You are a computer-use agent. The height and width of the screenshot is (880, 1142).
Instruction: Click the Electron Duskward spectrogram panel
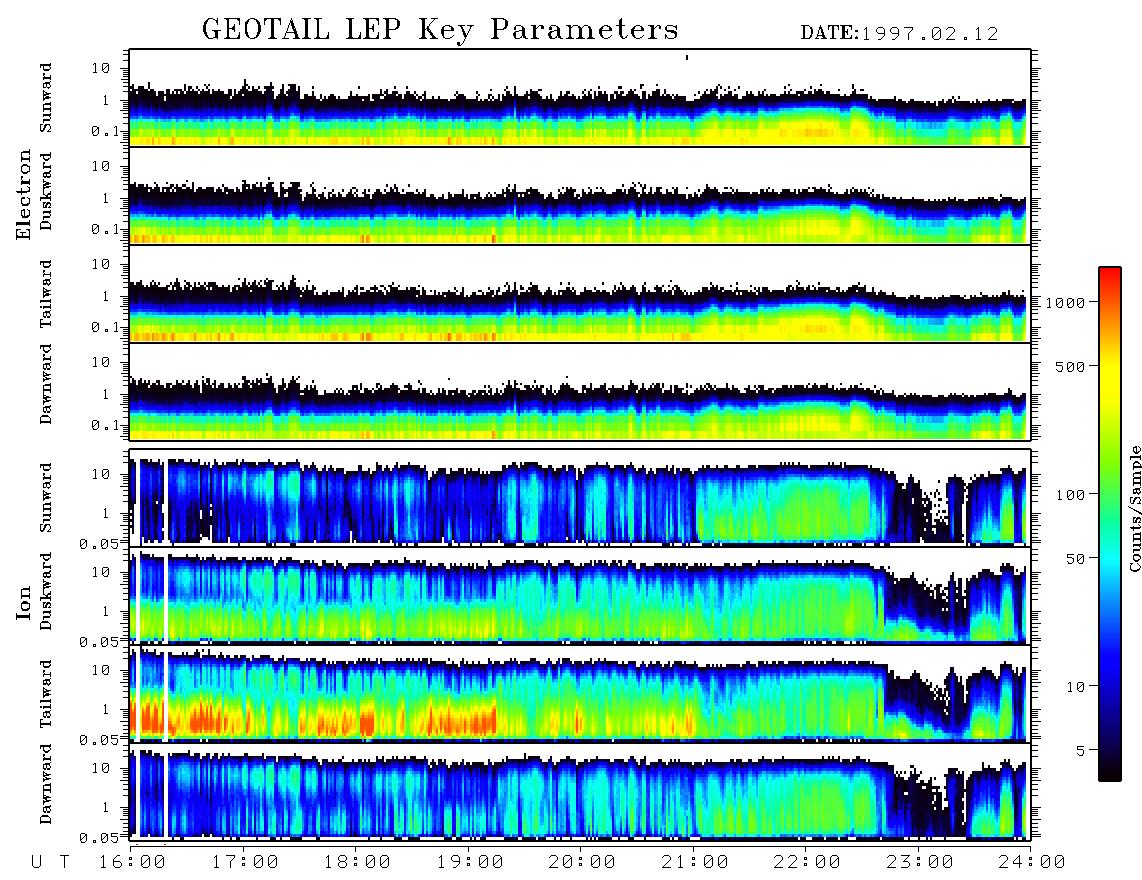580,195
